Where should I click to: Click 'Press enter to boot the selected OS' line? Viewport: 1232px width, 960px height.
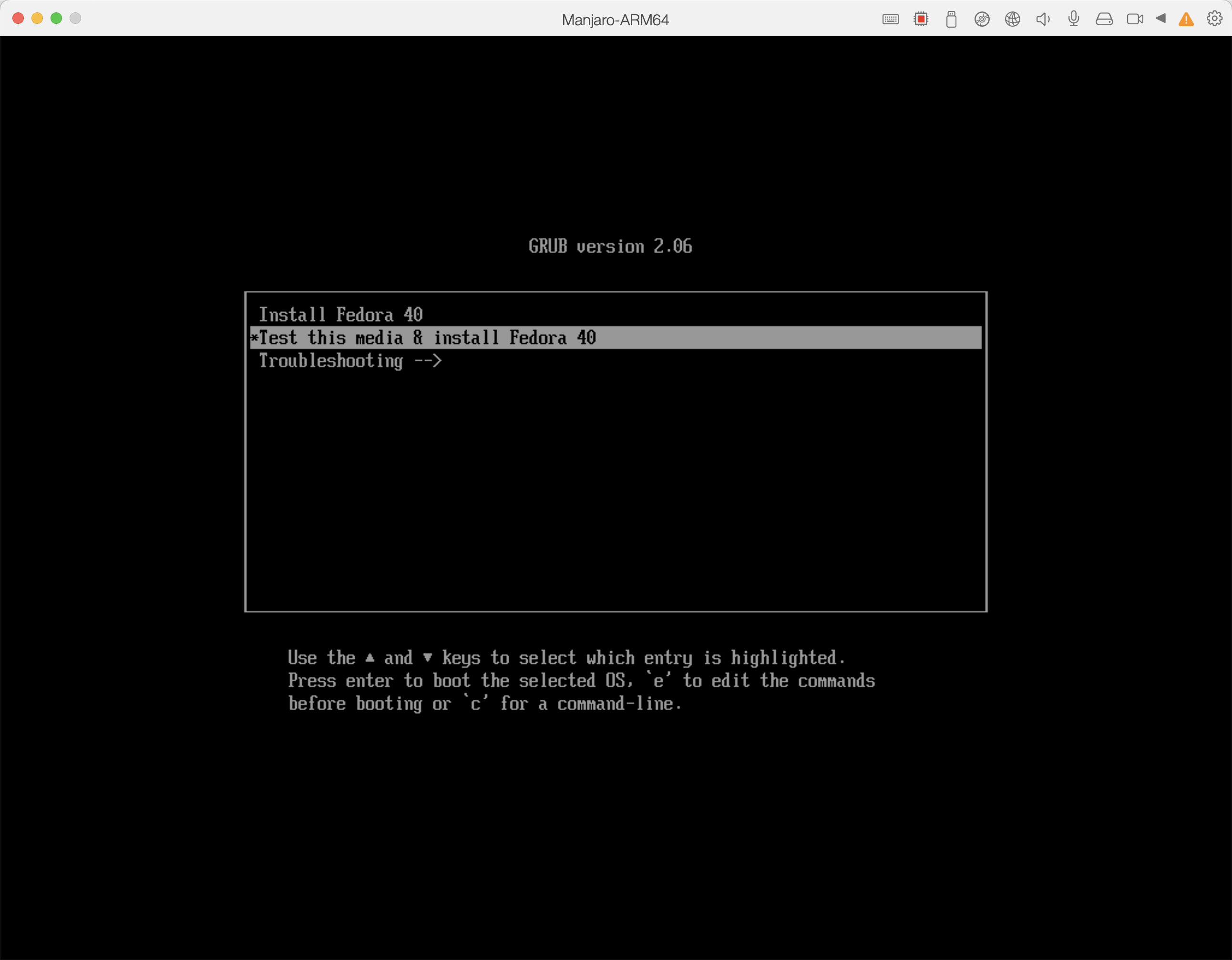[582, 681]
